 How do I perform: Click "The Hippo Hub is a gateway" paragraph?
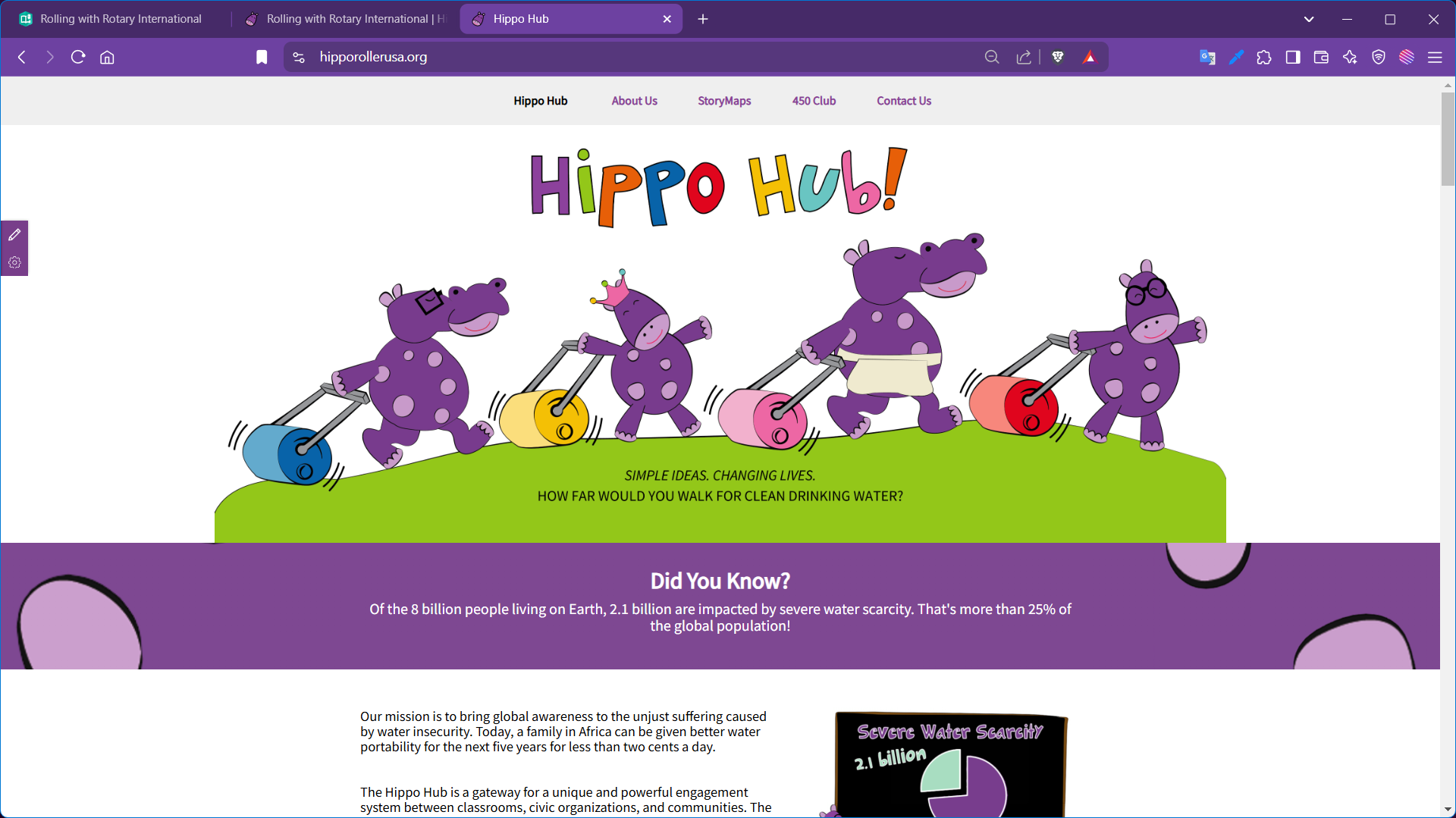click(x=566, y=801)
